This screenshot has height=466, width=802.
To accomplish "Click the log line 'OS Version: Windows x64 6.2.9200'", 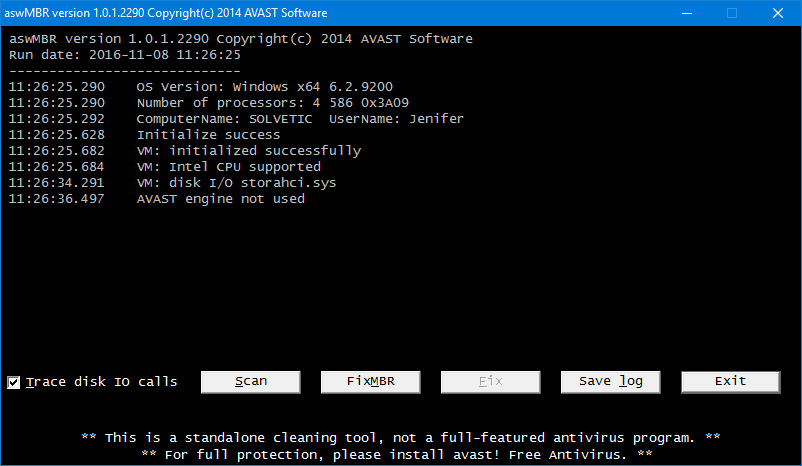I will click(x=264, y=86).
